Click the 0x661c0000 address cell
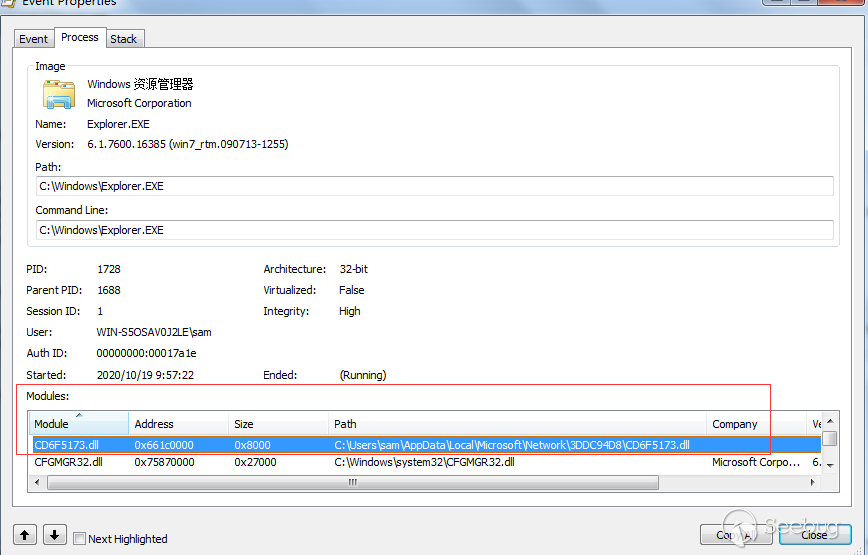868x555 pixels. tap(164, 445)
